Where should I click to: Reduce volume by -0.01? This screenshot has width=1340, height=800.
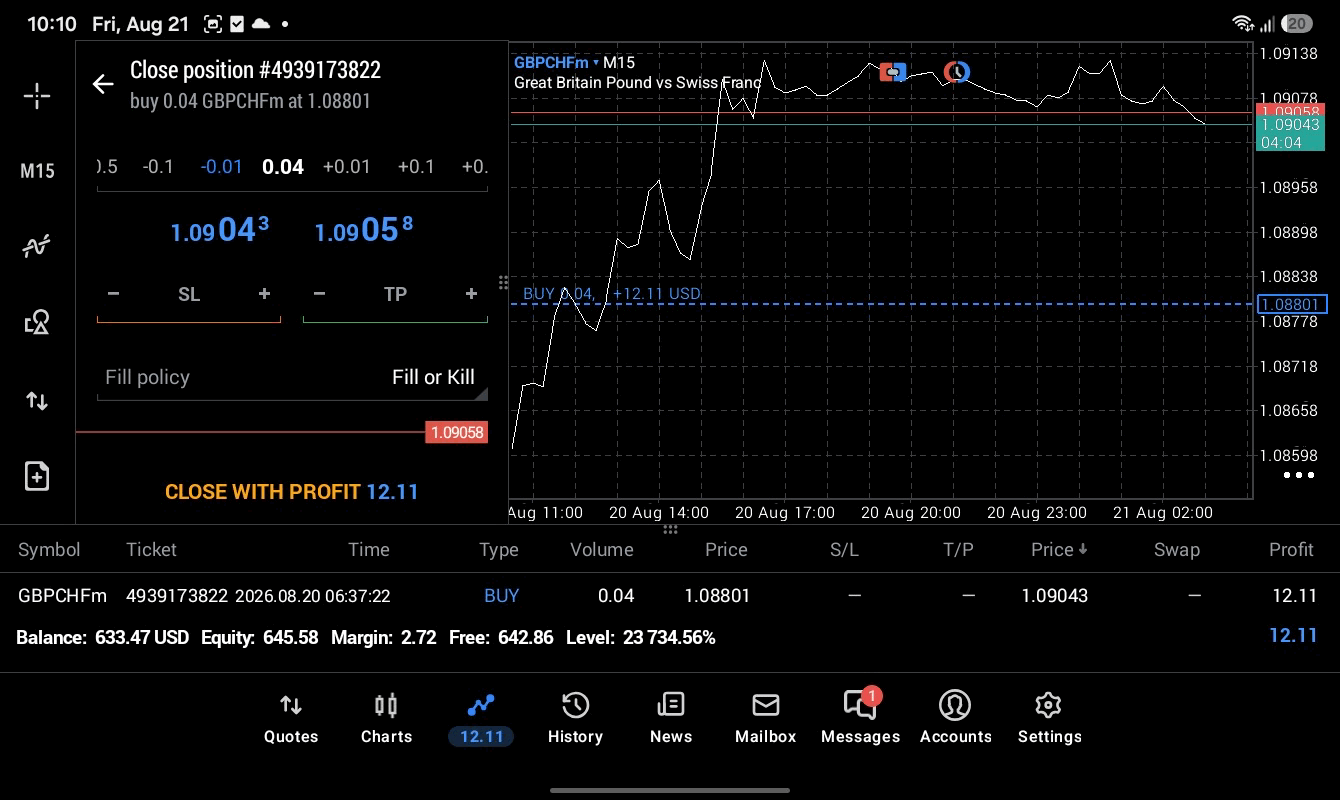[x=221, y=167]
